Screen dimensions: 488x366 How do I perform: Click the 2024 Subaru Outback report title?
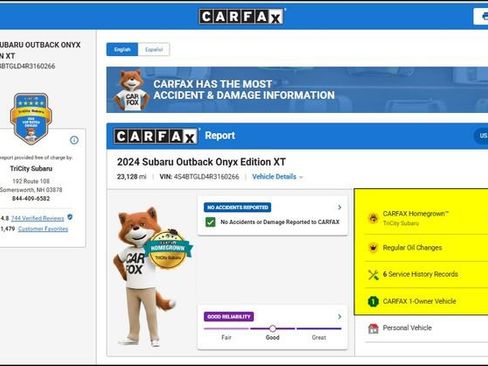point(201,162)
